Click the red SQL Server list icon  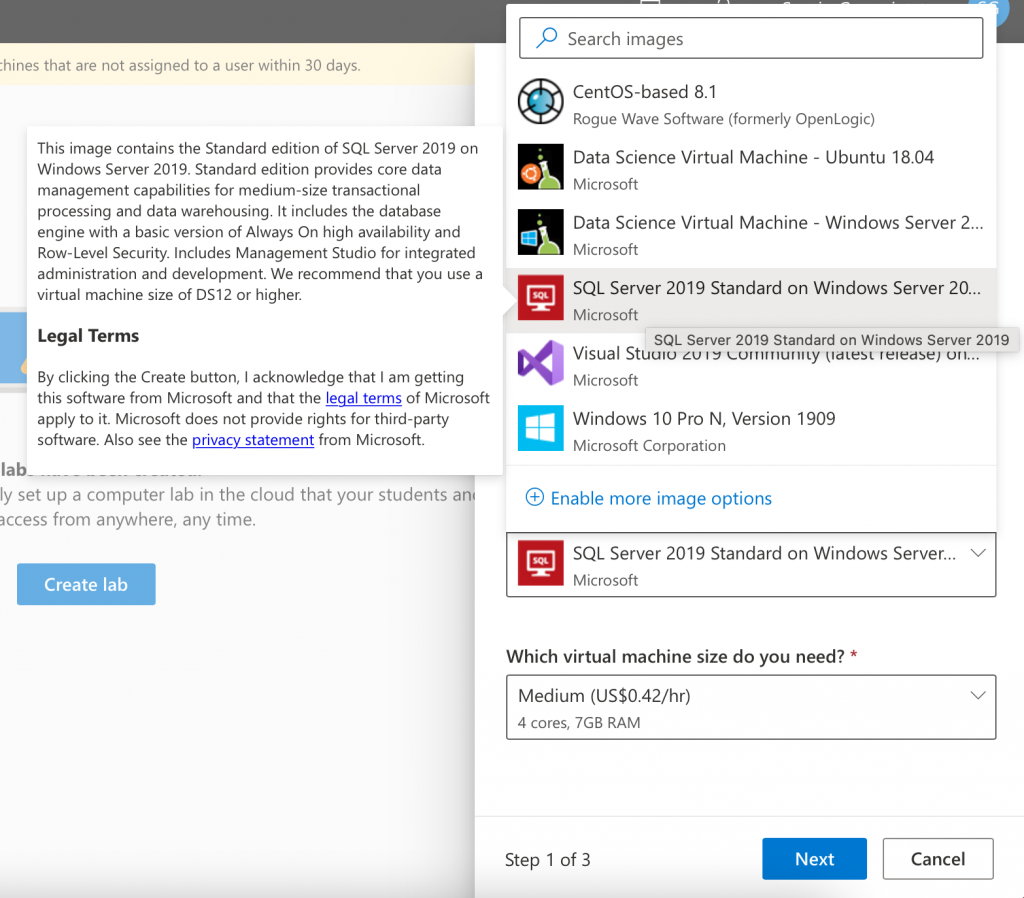coord(541,299)
